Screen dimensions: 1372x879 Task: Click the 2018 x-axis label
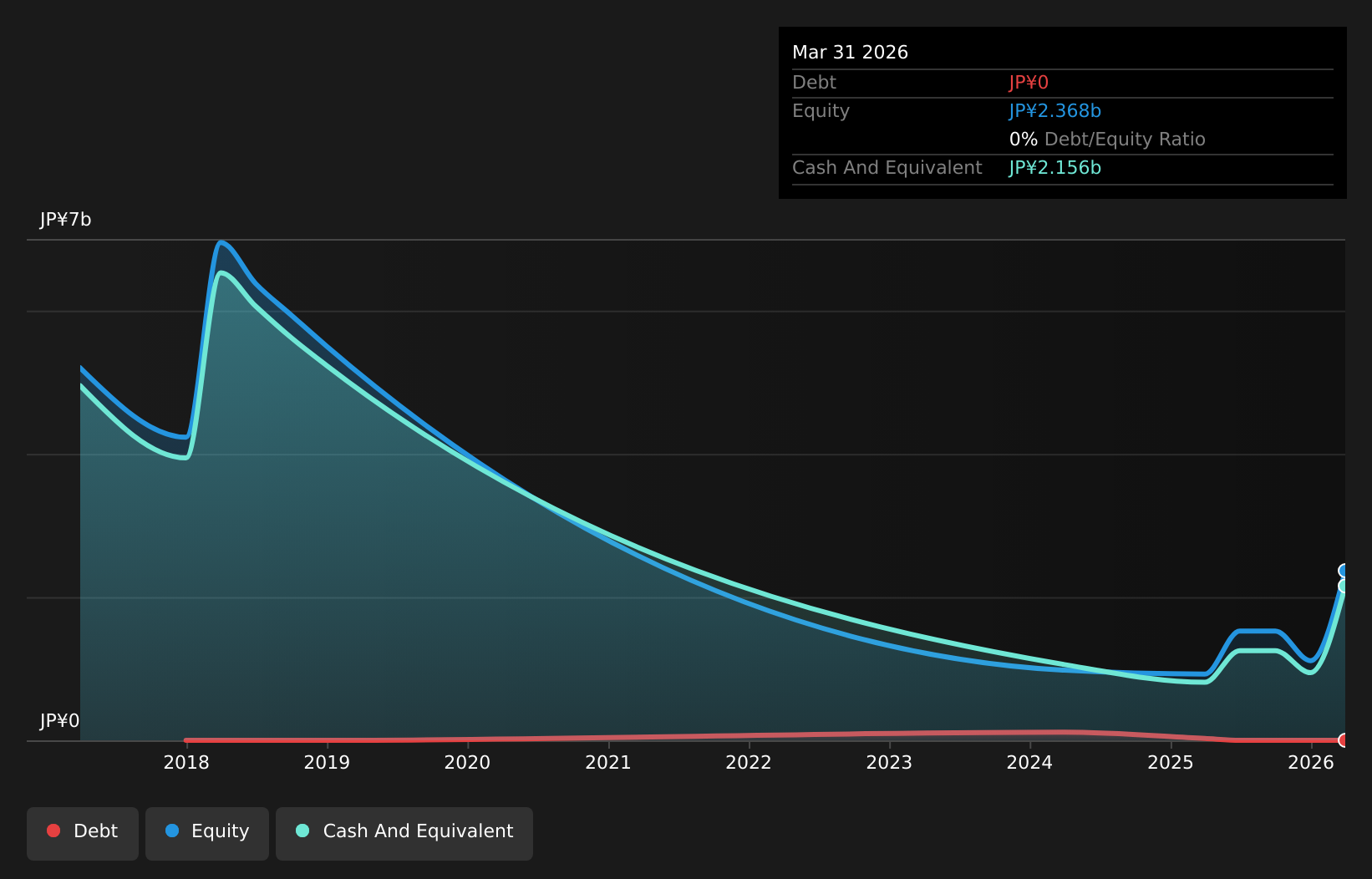pyautogui.click(x=186, y=762)
